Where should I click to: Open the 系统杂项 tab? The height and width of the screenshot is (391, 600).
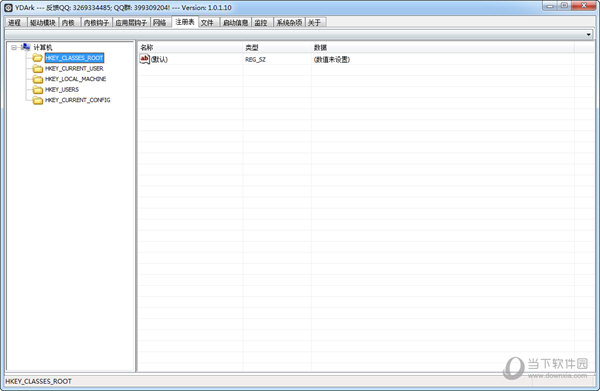click(289, 23)
